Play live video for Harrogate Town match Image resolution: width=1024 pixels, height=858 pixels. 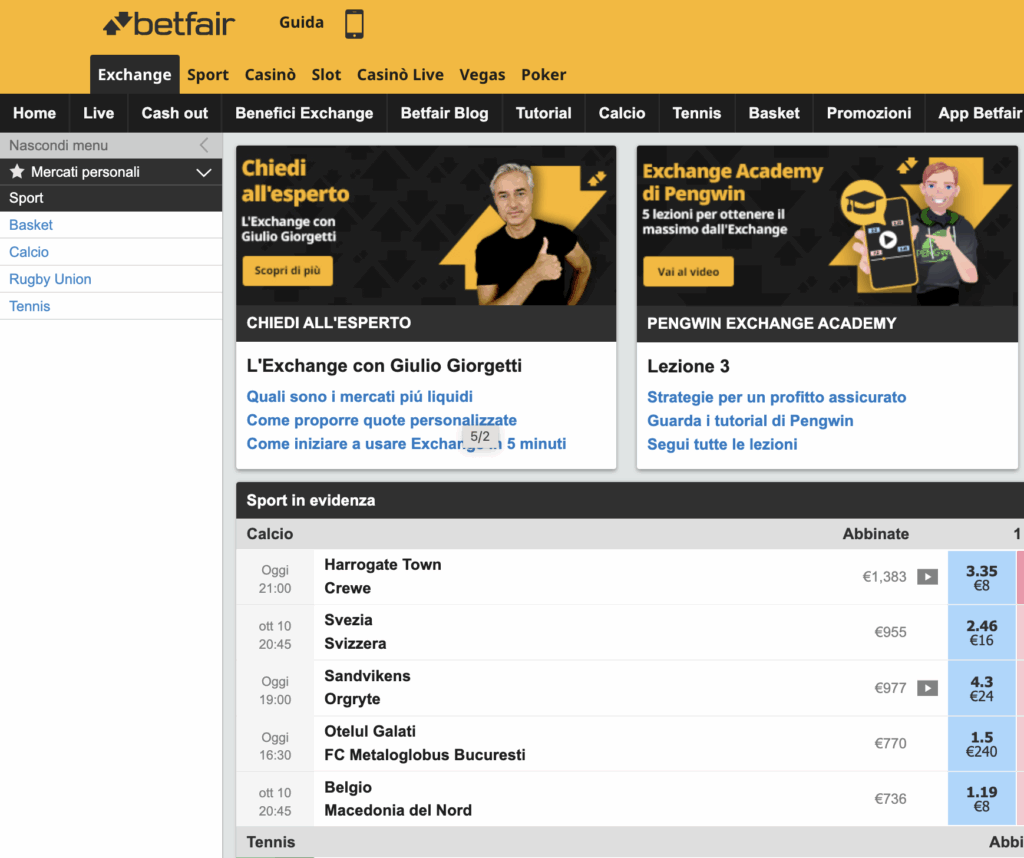point(927,577)
